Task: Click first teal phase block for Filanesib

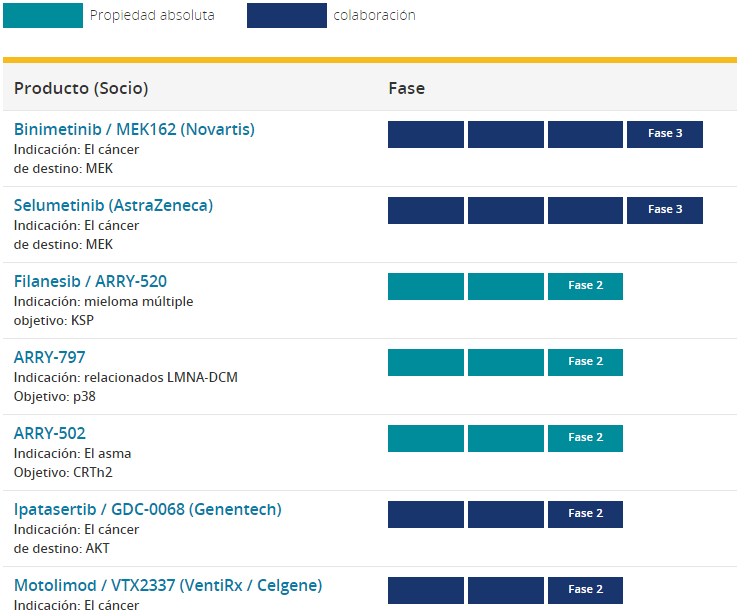Action: [426, 286]
